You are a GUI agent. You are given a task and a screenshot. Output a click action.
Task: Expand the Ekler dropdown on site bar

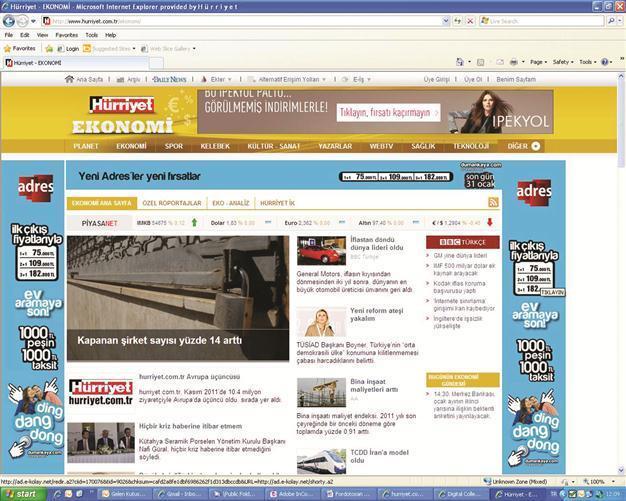pyautogui.click(x=230, y=79)
